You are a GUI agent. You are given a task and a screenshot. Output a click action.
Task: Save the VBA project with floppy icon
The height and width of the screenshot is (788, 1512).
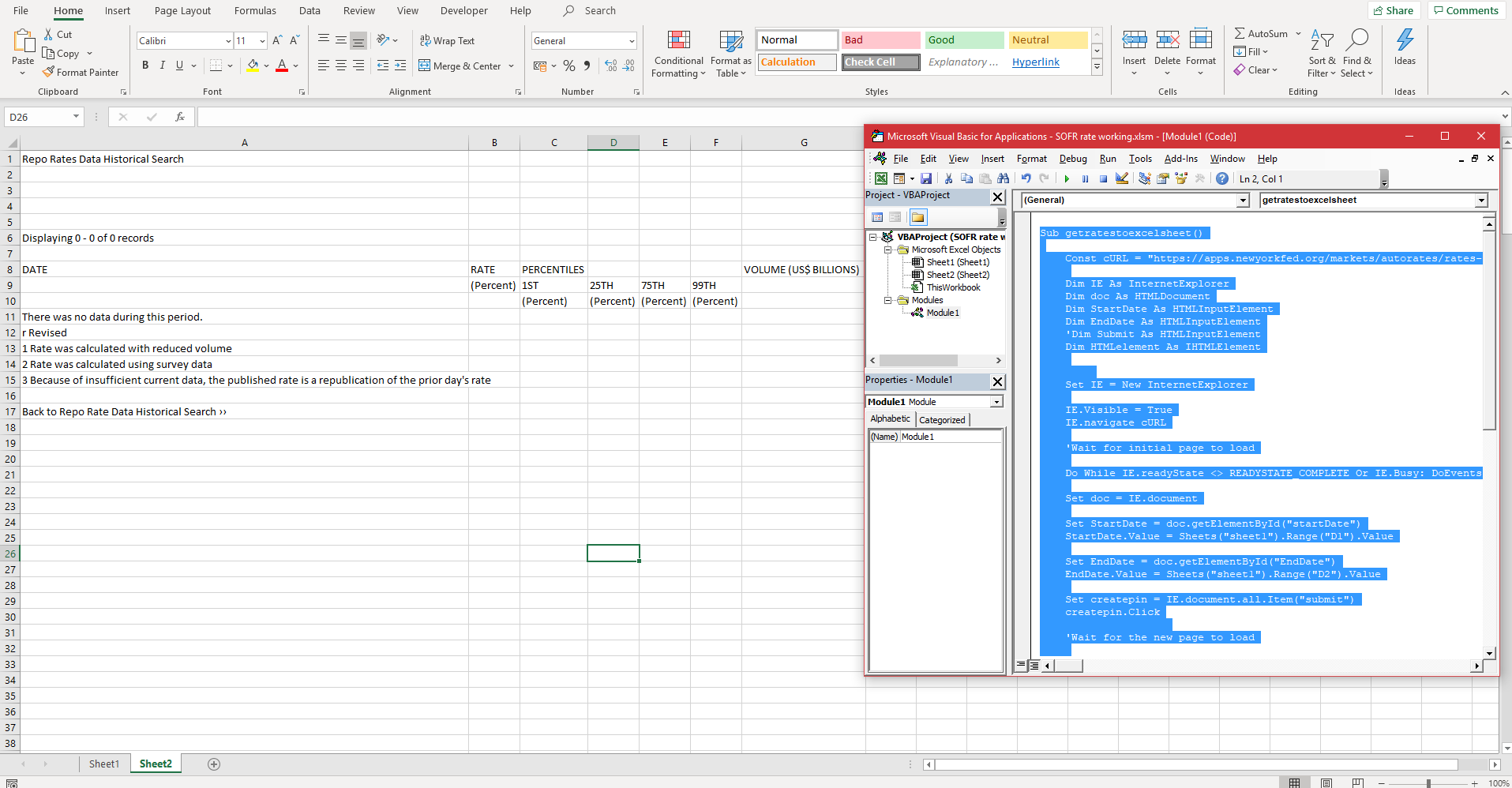(x=926, y=178)
